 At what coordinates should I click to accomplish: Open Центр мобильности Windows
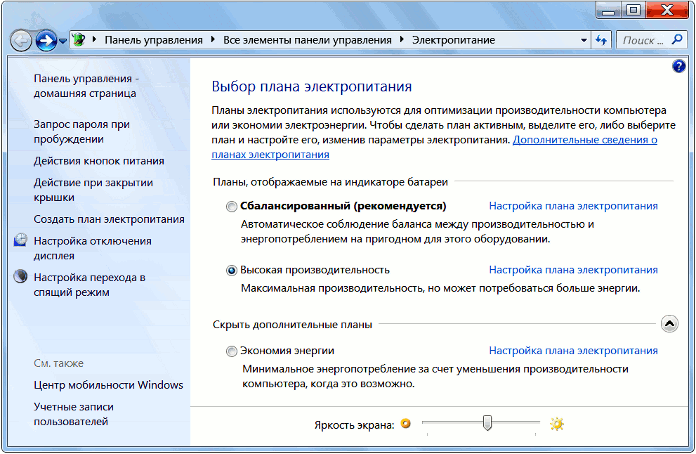tap(108, 385)
